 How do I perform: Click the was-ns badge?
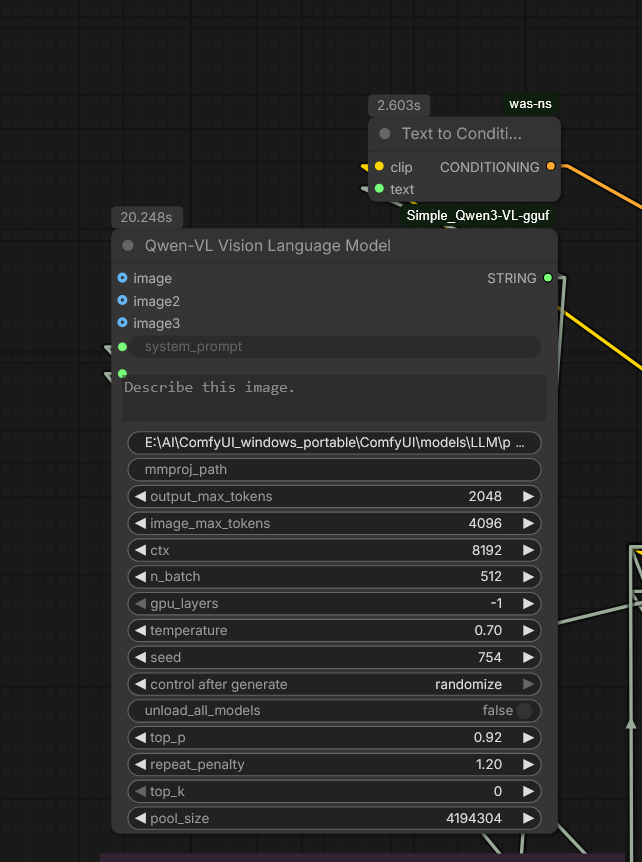pyautogui.click(x=530, y=104)
